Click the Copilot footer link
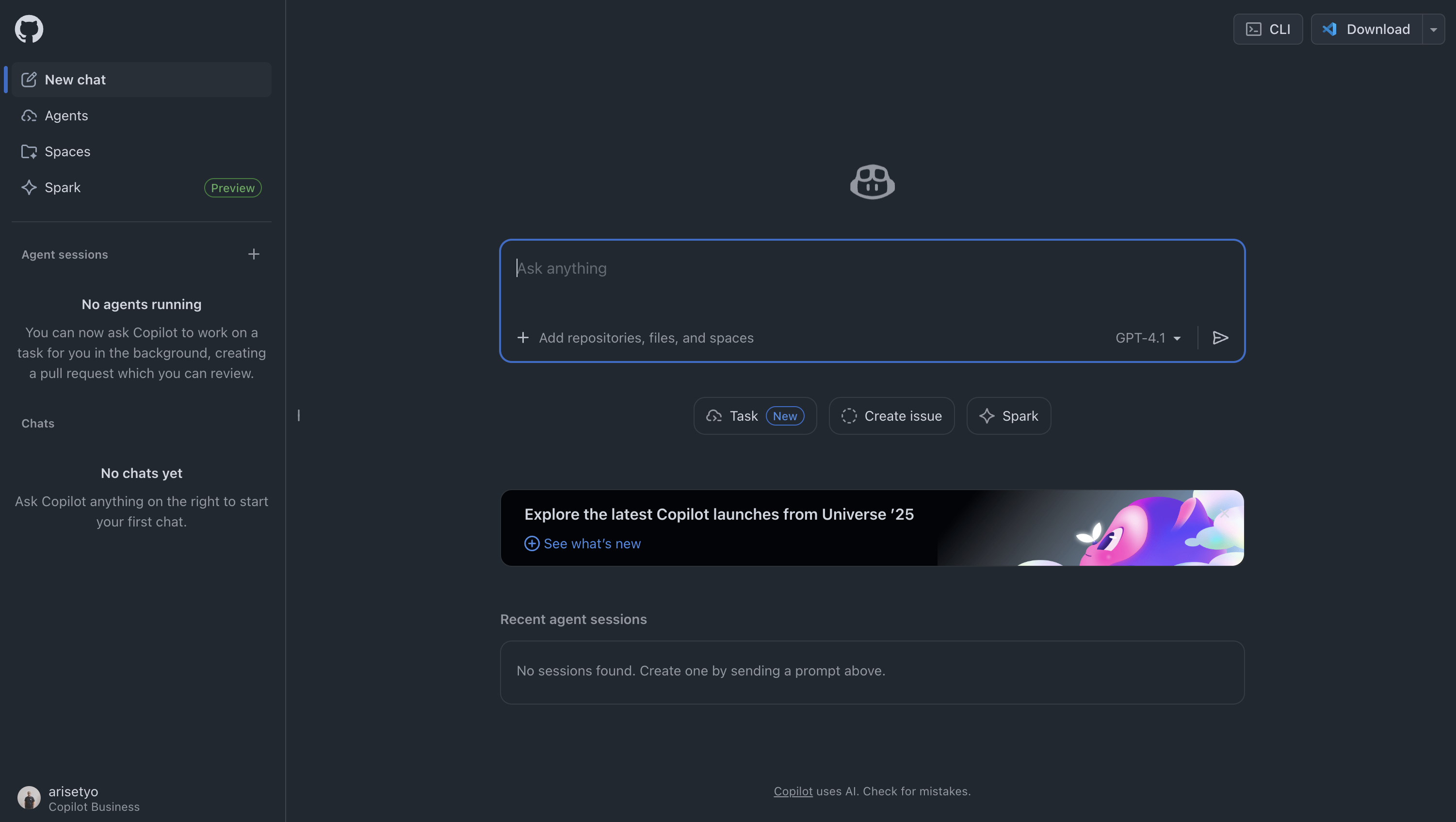1456x822 pixels. (x=793, y=791)
